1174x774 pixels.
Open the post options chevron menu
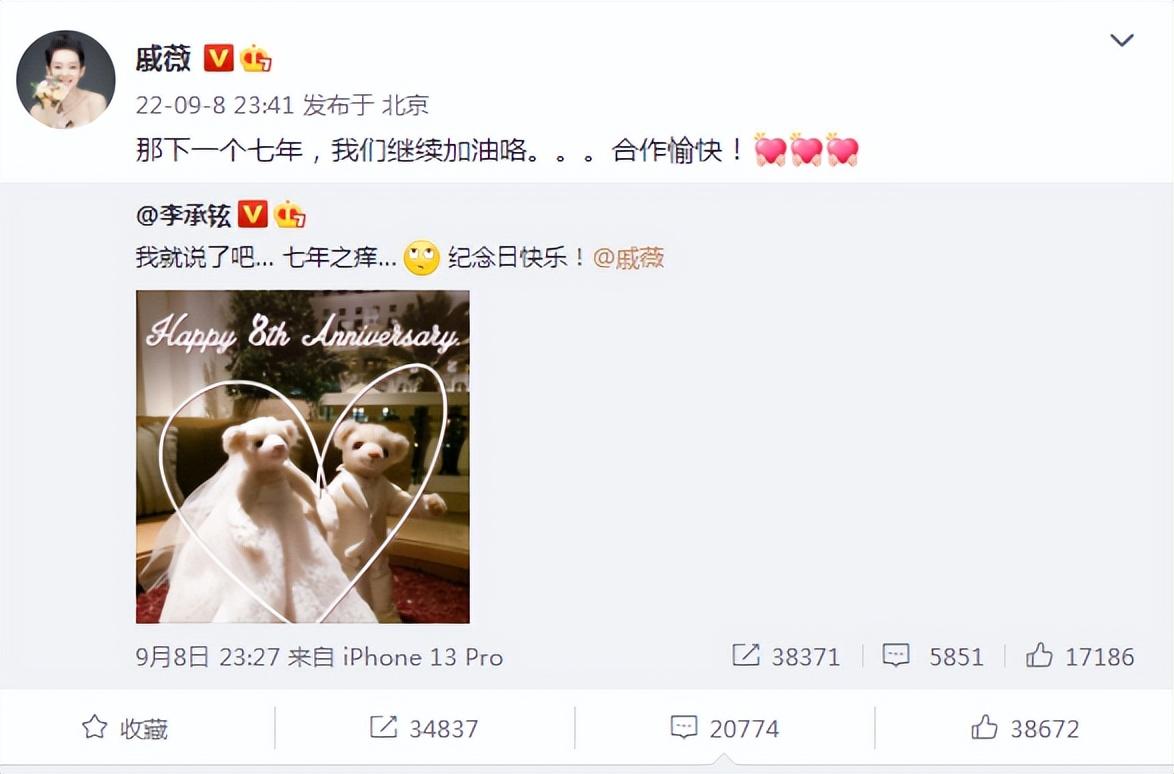[1121, 40]
